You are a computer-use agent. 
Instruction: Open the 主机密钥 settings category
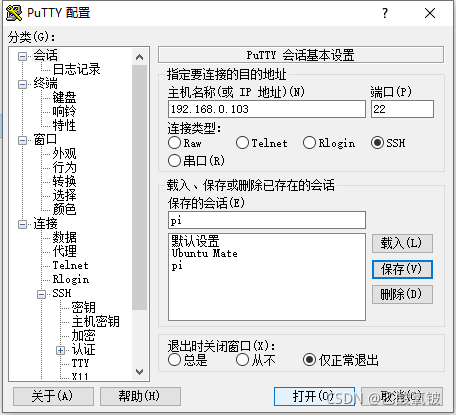coord(96,321)
